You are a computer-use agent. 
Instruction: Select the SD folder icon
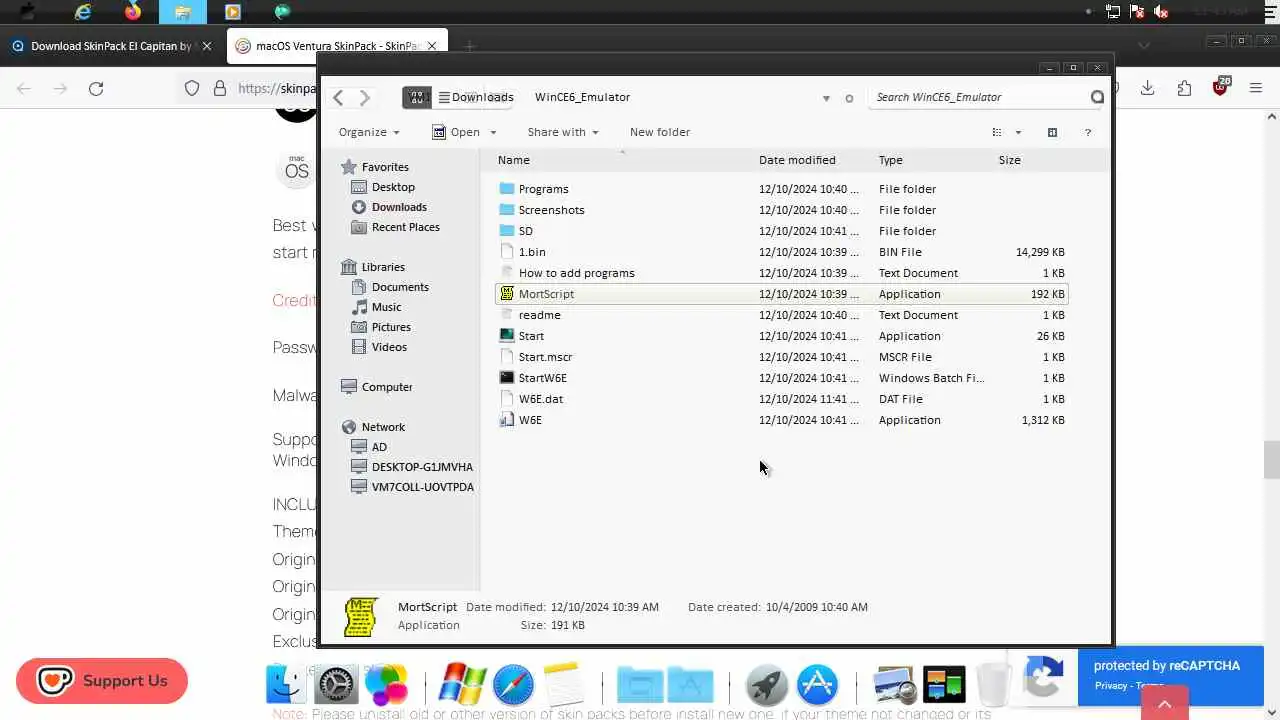pos(507,231)
